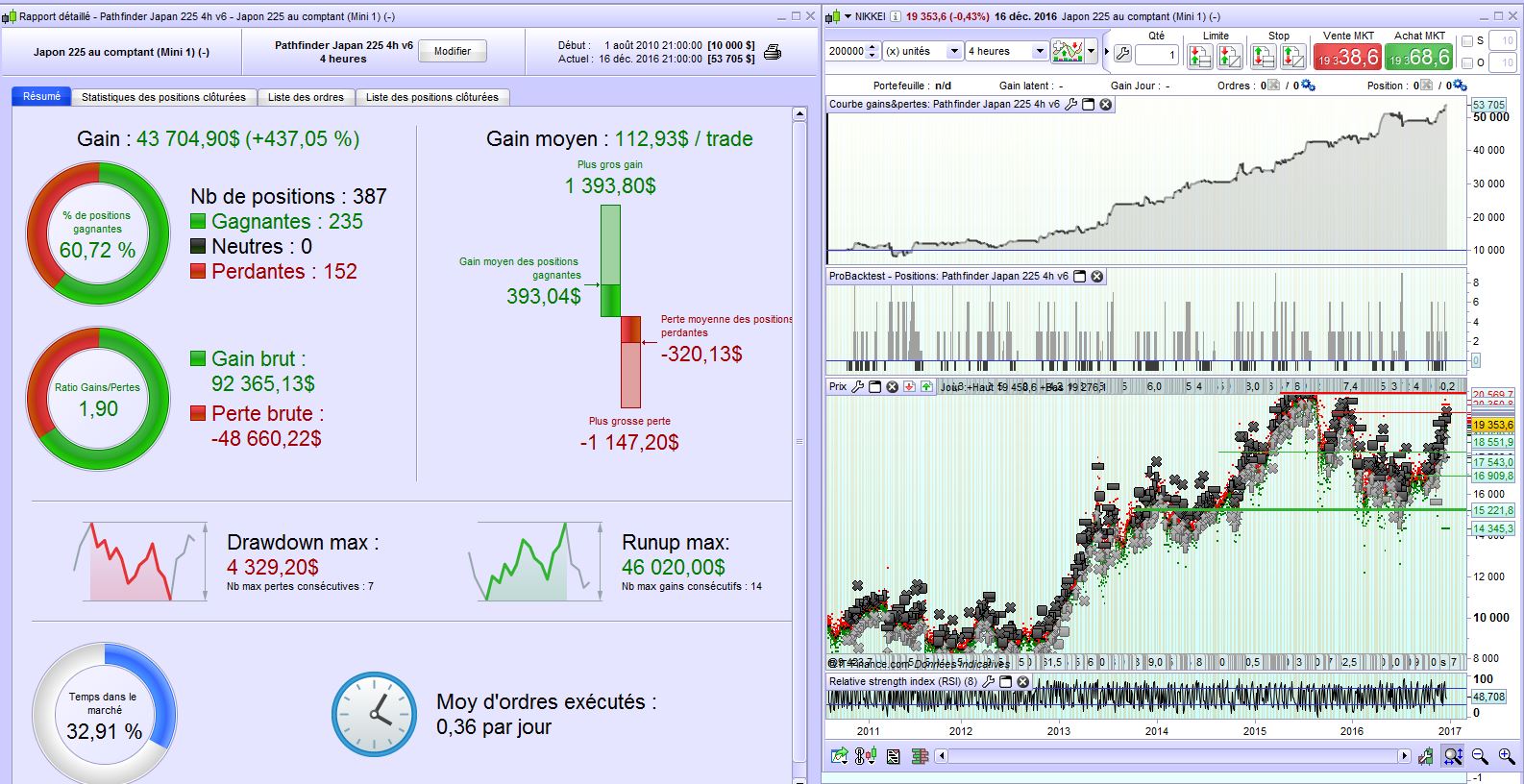Viewport: 1524px width, 784px height.
Task: Close the Courbe gains&pertes panel
Action: click(x=1106, y=105)
